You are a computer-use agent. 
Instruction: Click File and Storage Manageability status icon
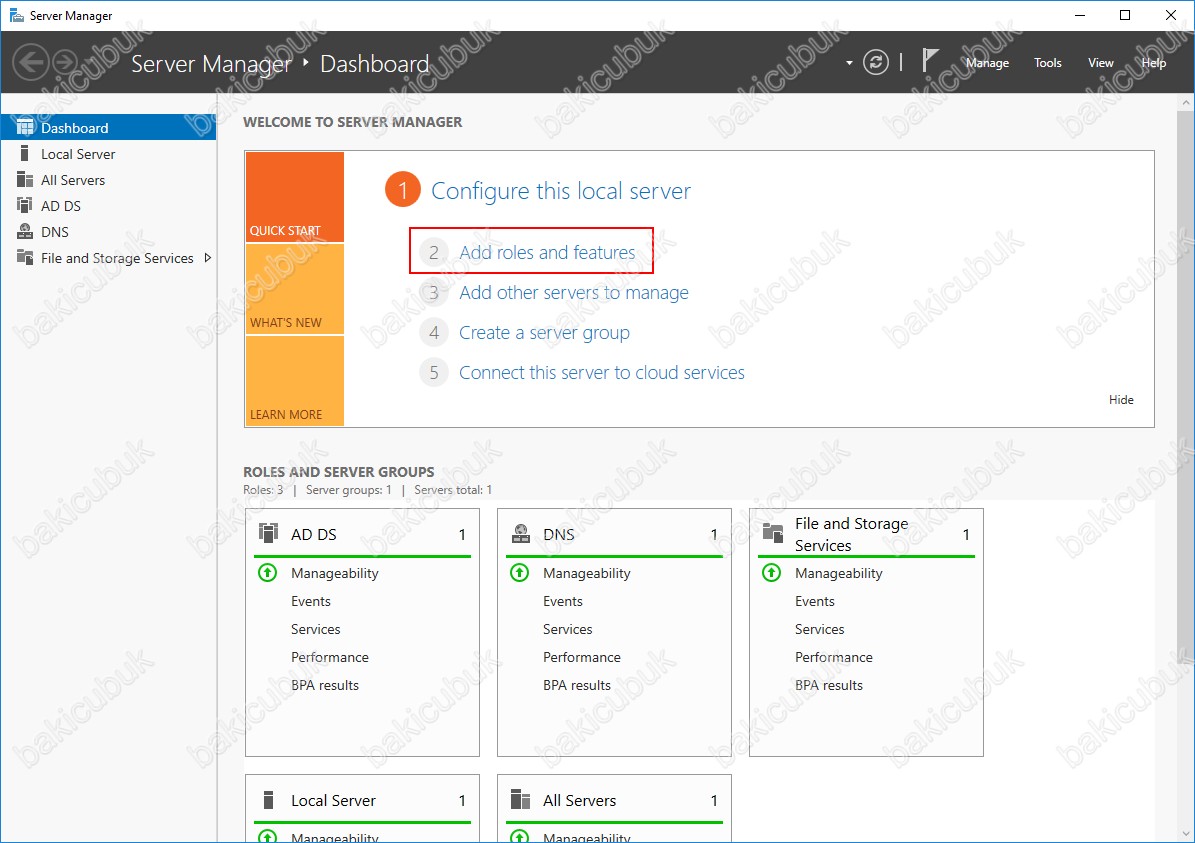(x=771, y=572)
